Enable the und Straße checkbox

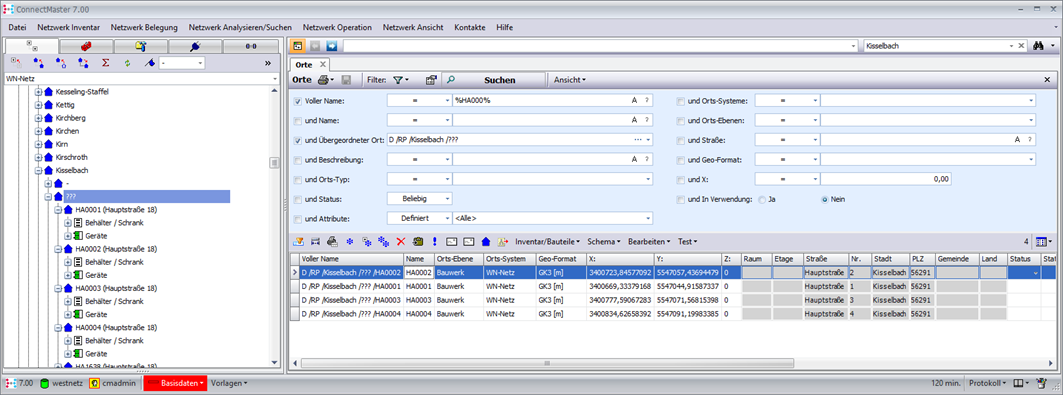pyautogui.click(x=680, y=140)
